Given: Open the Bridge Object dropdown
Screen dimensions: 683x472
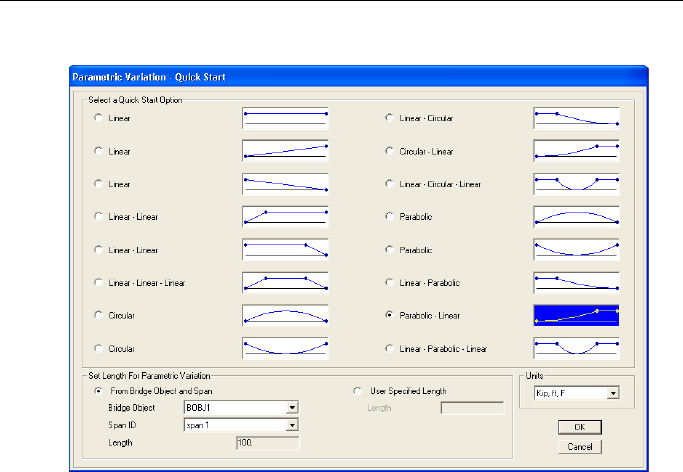Looking at the screenshot, I should [292, 408].
